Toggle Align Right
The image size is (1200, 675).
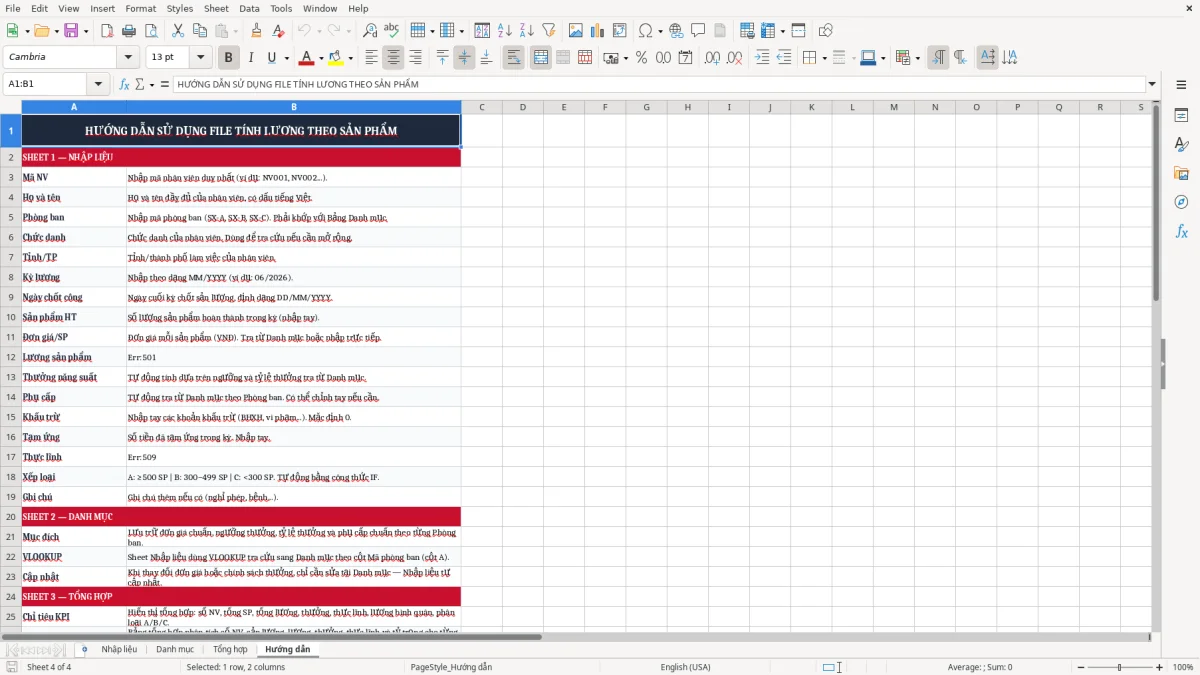click(x=415, y=58)
